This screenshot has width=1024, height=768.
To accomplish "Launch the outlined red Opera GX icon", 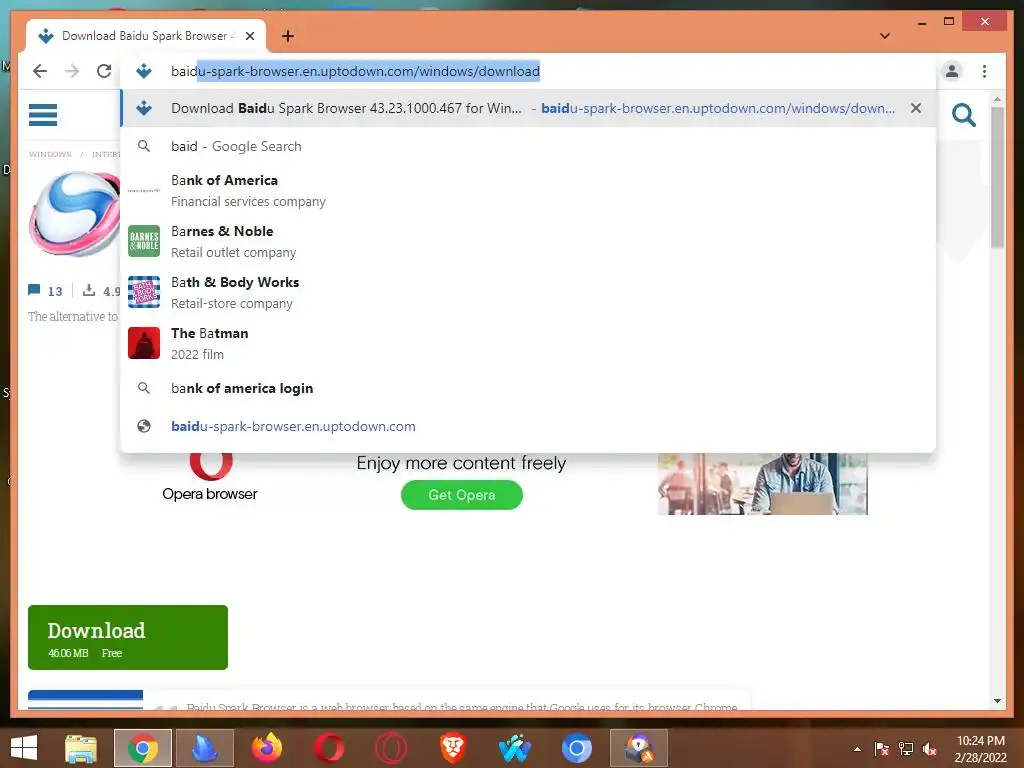I will [x=391, y=748].
